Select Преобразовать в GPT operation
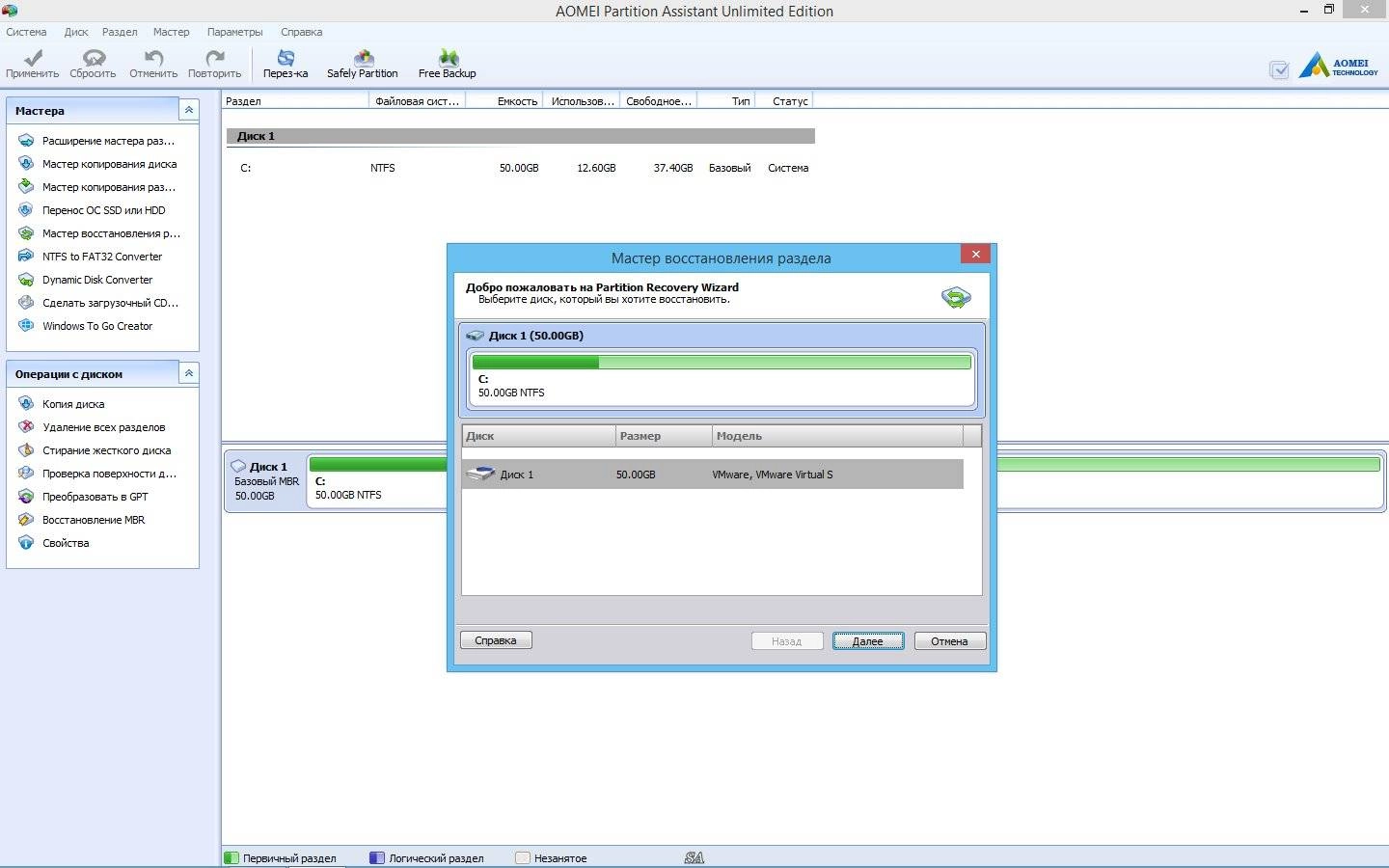The image size is (1389, 868). point(83,497)
